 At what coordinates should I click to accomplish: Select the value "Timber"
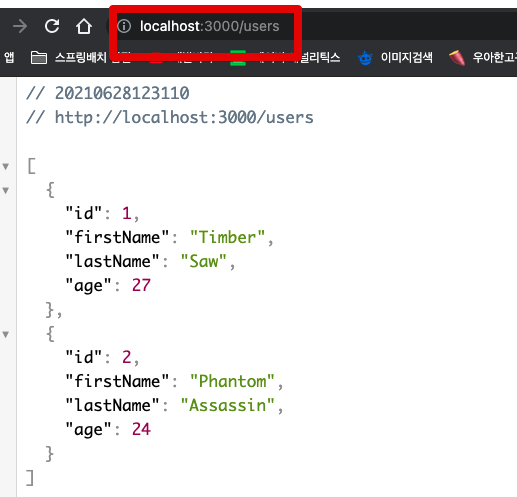pos(228,237)
